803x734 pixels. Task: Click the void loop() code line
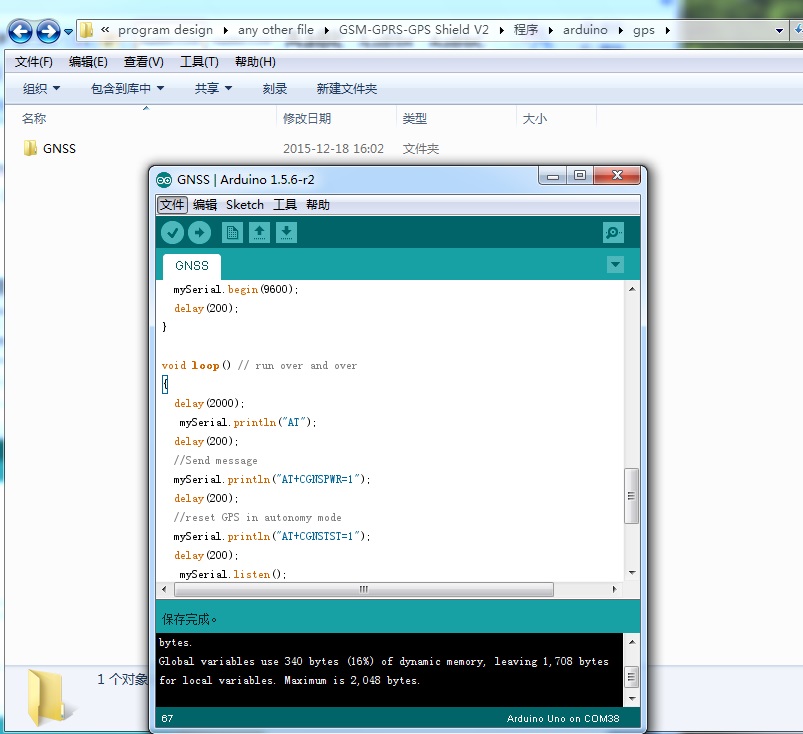click(259, 365)
